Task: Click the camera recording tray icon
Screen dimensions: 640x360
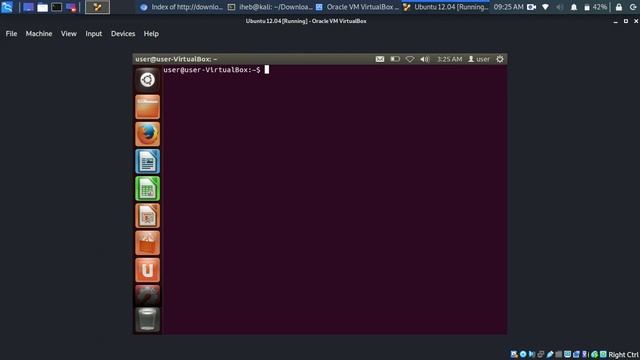Action: pyautogui.click(x=531, y=7)
